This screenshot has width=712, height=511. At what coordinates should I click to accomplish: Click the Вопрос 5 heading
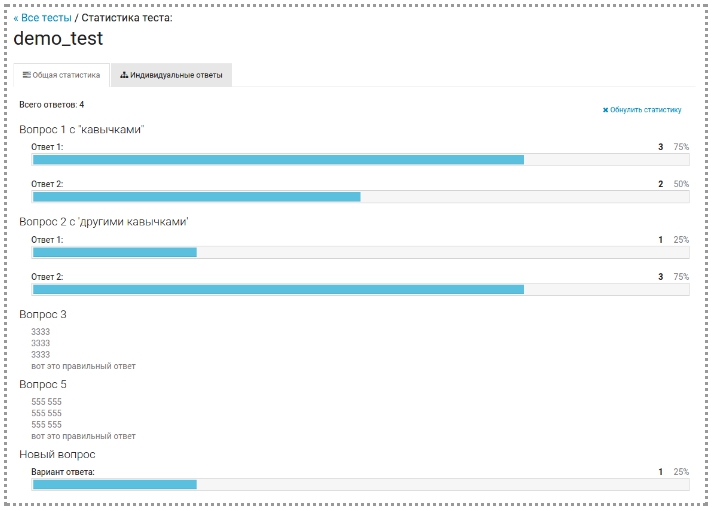click(43, 384)
